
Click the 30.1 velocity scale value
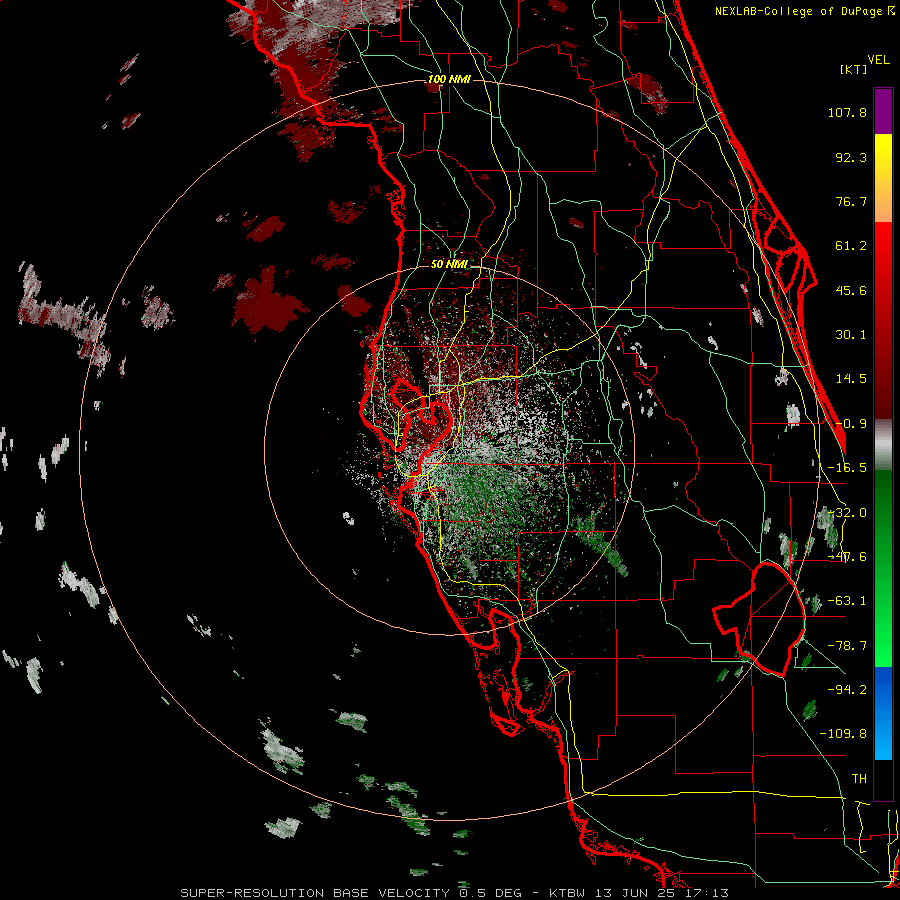851,335
